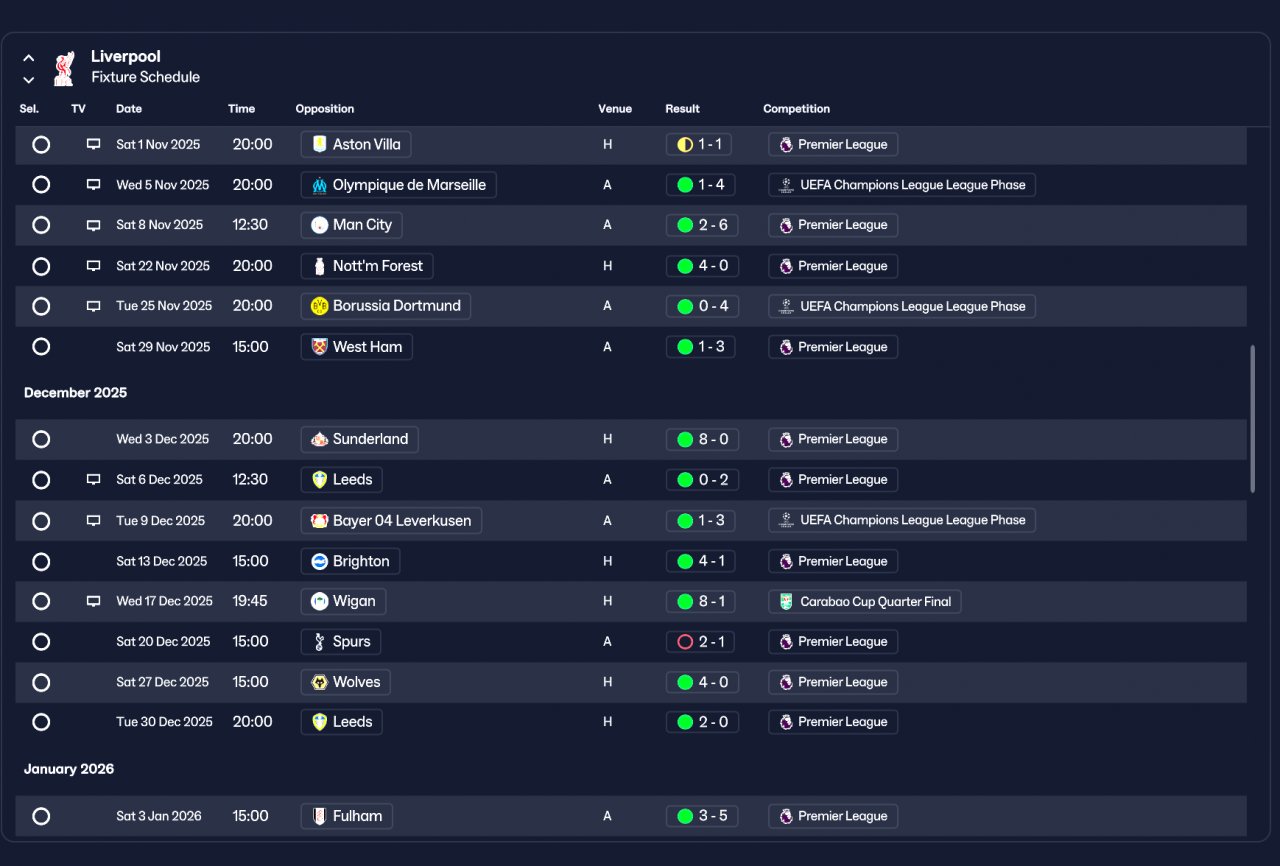Image resolution: width=1280 pixels, height=866 pixels.
Task: Click the red loss indicator for Spurs result
Action: pos(685,642)
